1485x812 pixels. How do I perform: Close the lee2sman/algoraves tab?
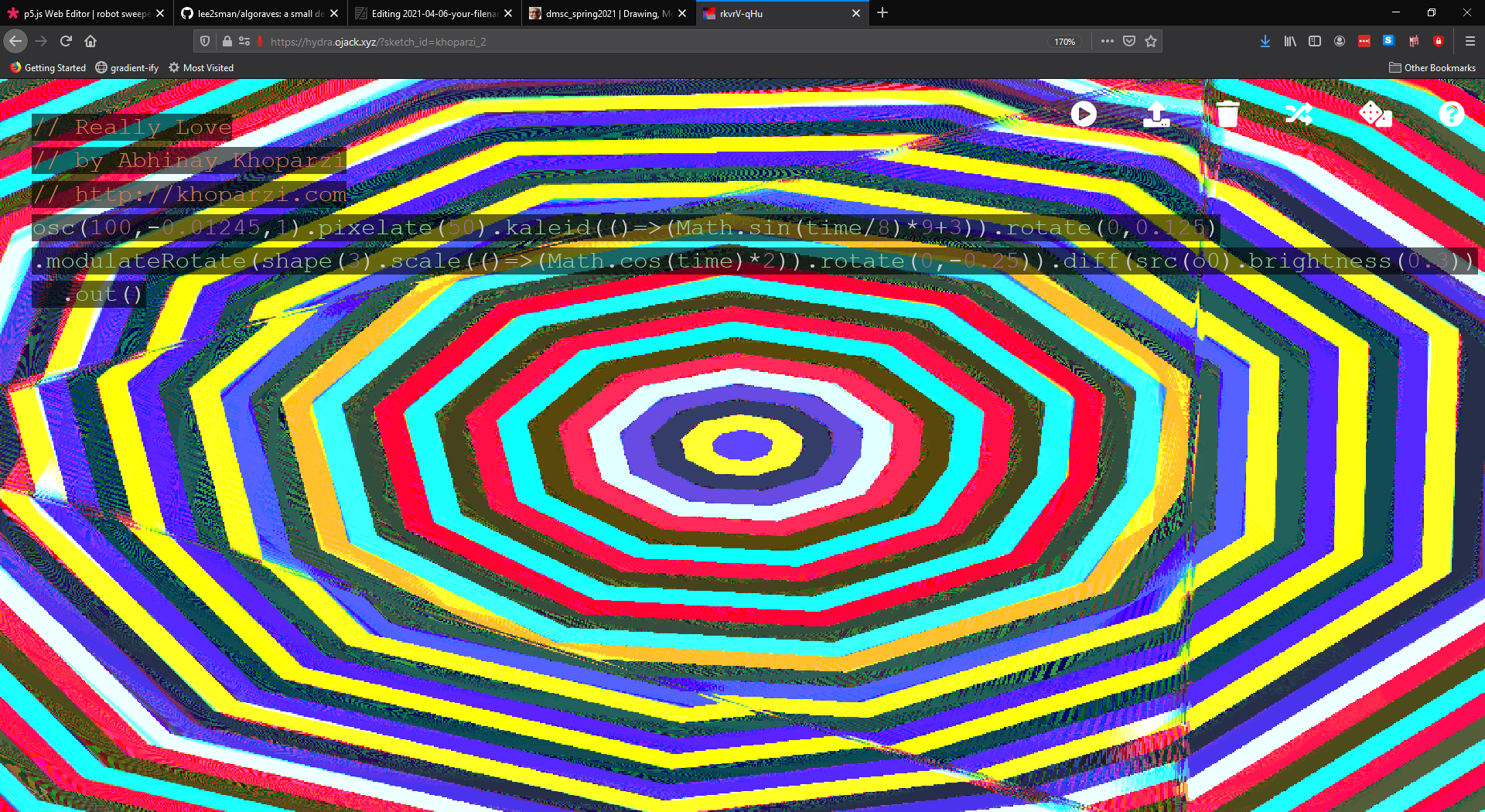pos(334,13)
